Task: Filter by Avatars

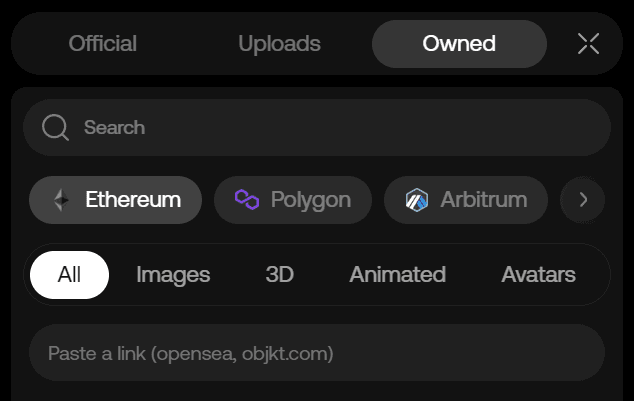Action: pos(538,275)
